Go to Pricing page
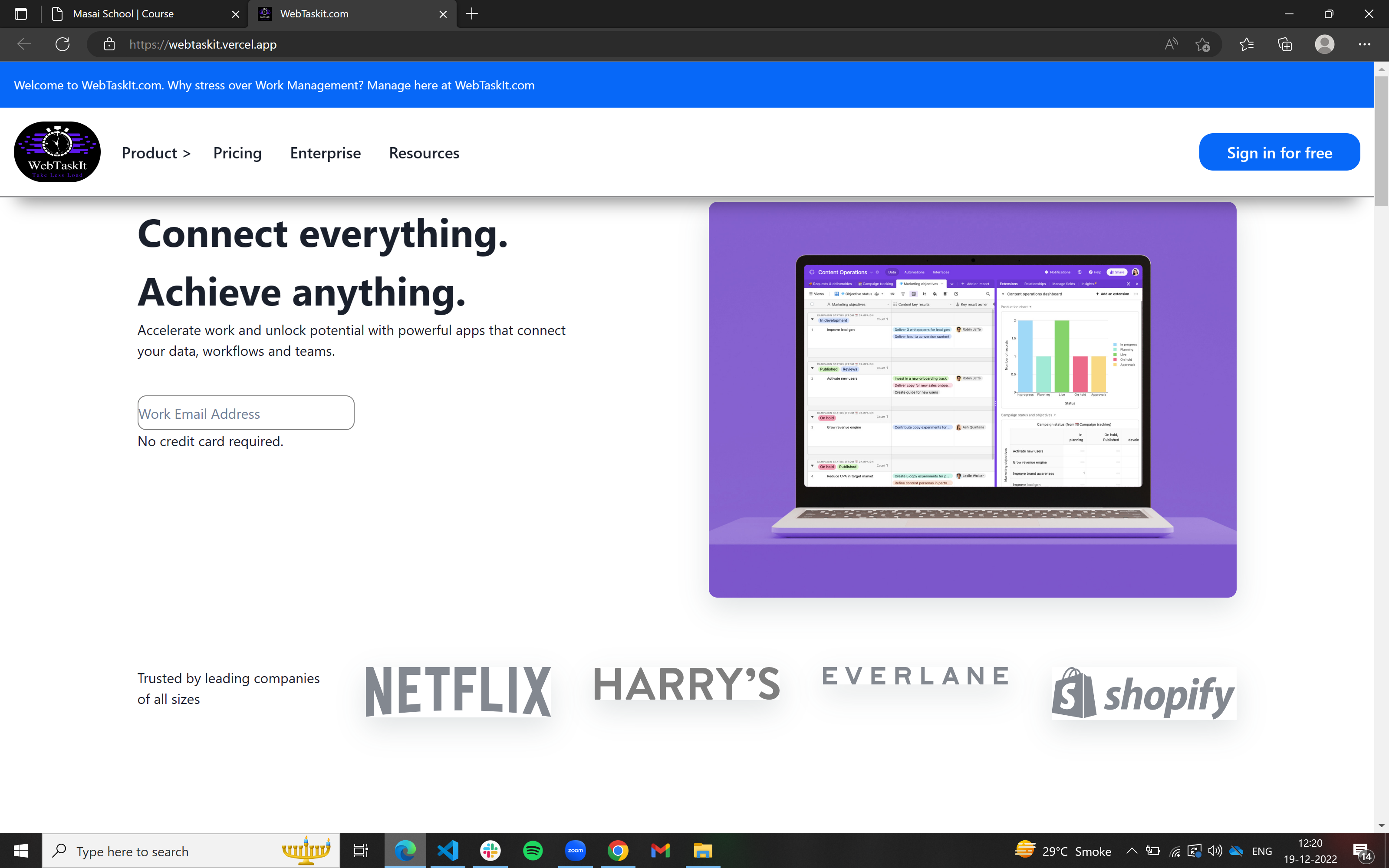 tap(237, 153)
